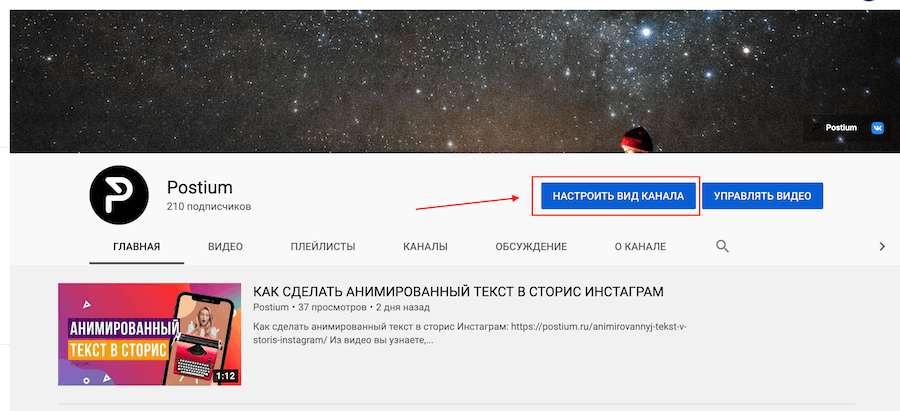
Task: Click Postium author name under video title
Action: [x=271, y=308]
